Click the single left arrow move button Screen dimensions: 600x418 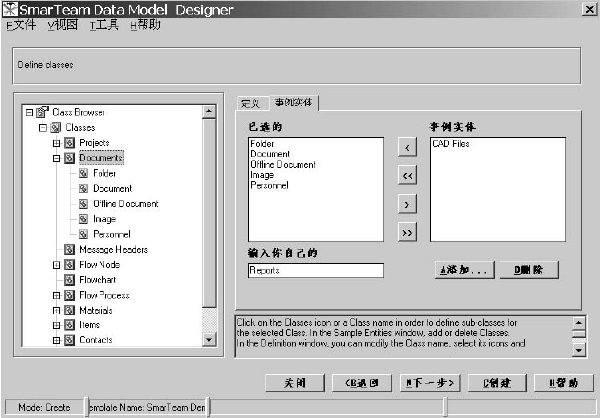coord(407,147)
